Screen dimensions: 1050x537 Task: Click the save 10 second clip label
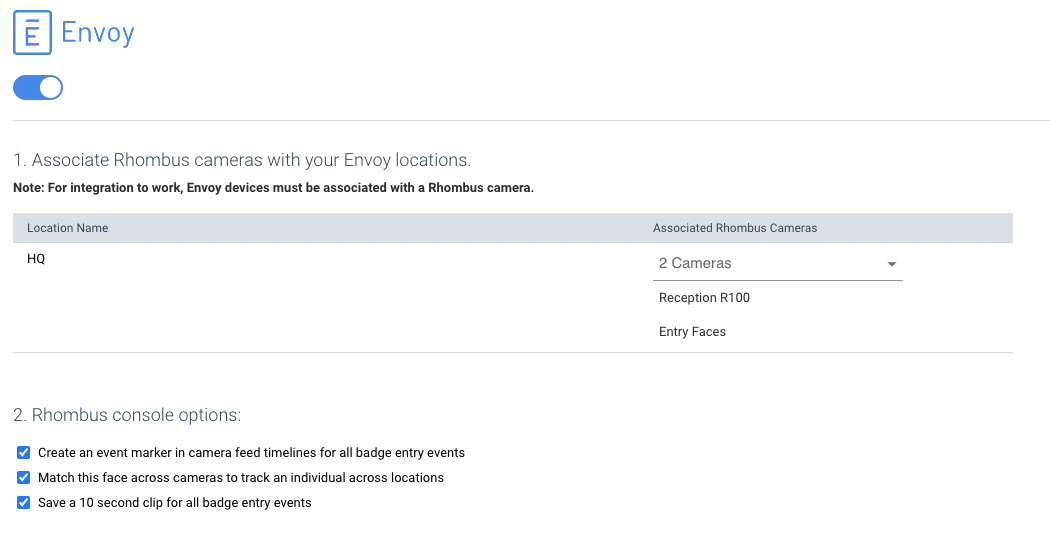point(175,502)
